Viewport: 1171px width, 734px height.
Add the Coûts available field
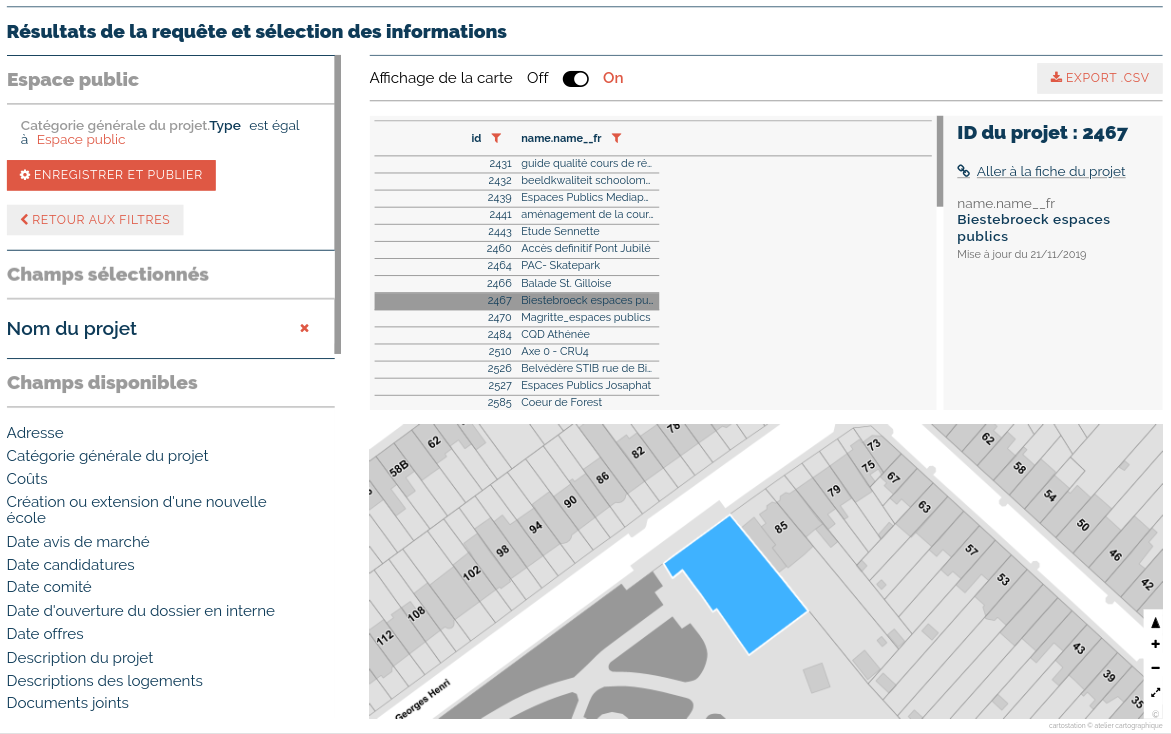click(x=27, y=479)
